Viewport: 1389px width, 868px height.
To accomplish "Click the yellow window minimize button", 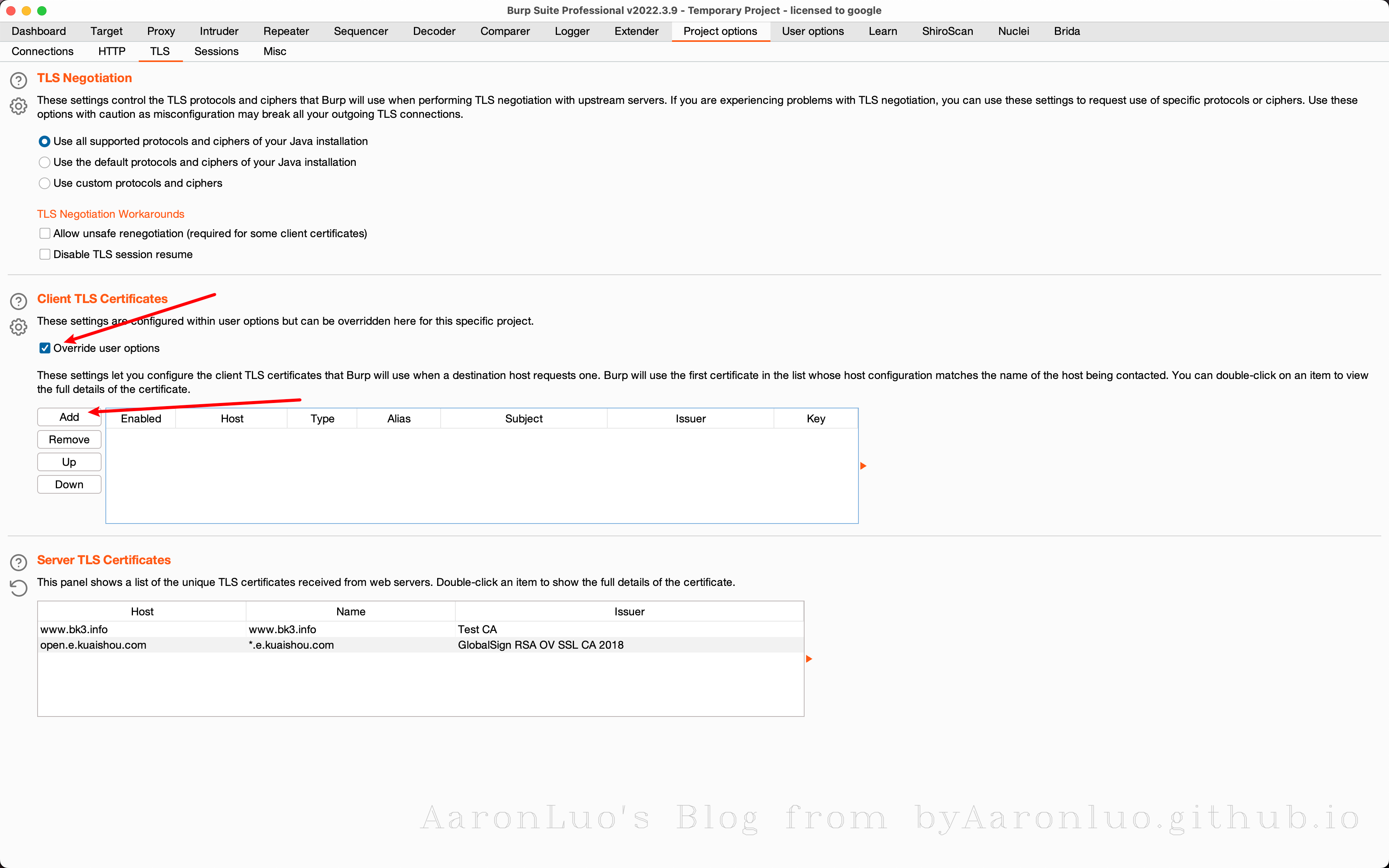I will pyautogui.click(x=26, y=10).
